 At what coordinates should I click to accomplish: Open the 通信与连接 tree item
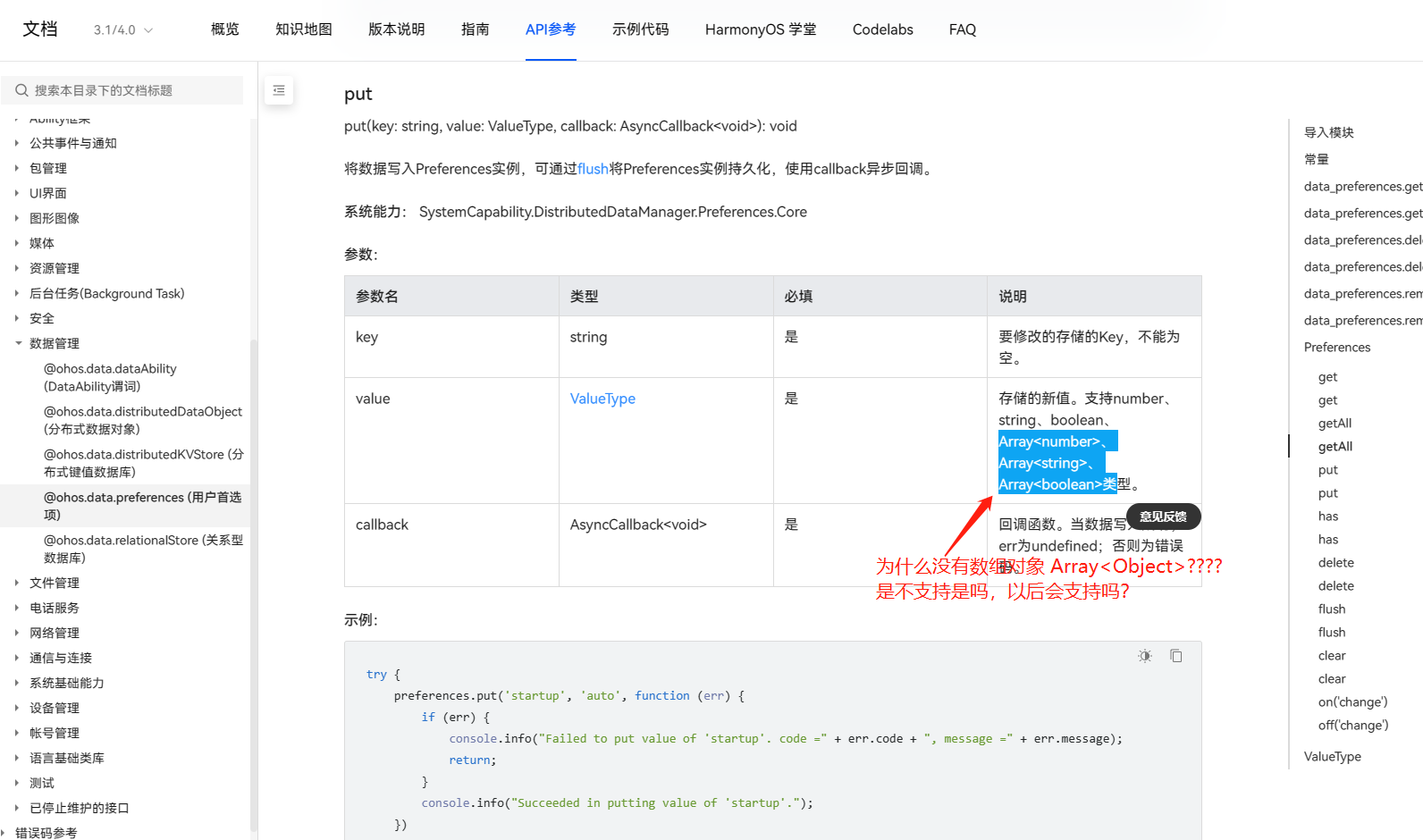[61, 658]
